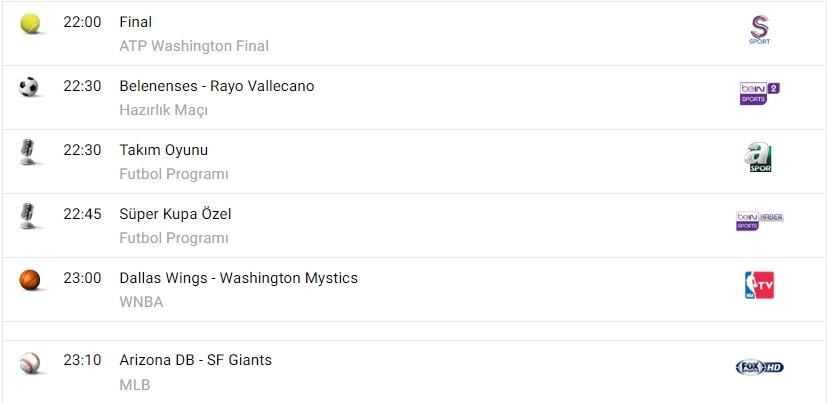This screenshot has height=403, width=827.
Task: Open the beIN Sports 2 channel logo
Action: (759, 94)
